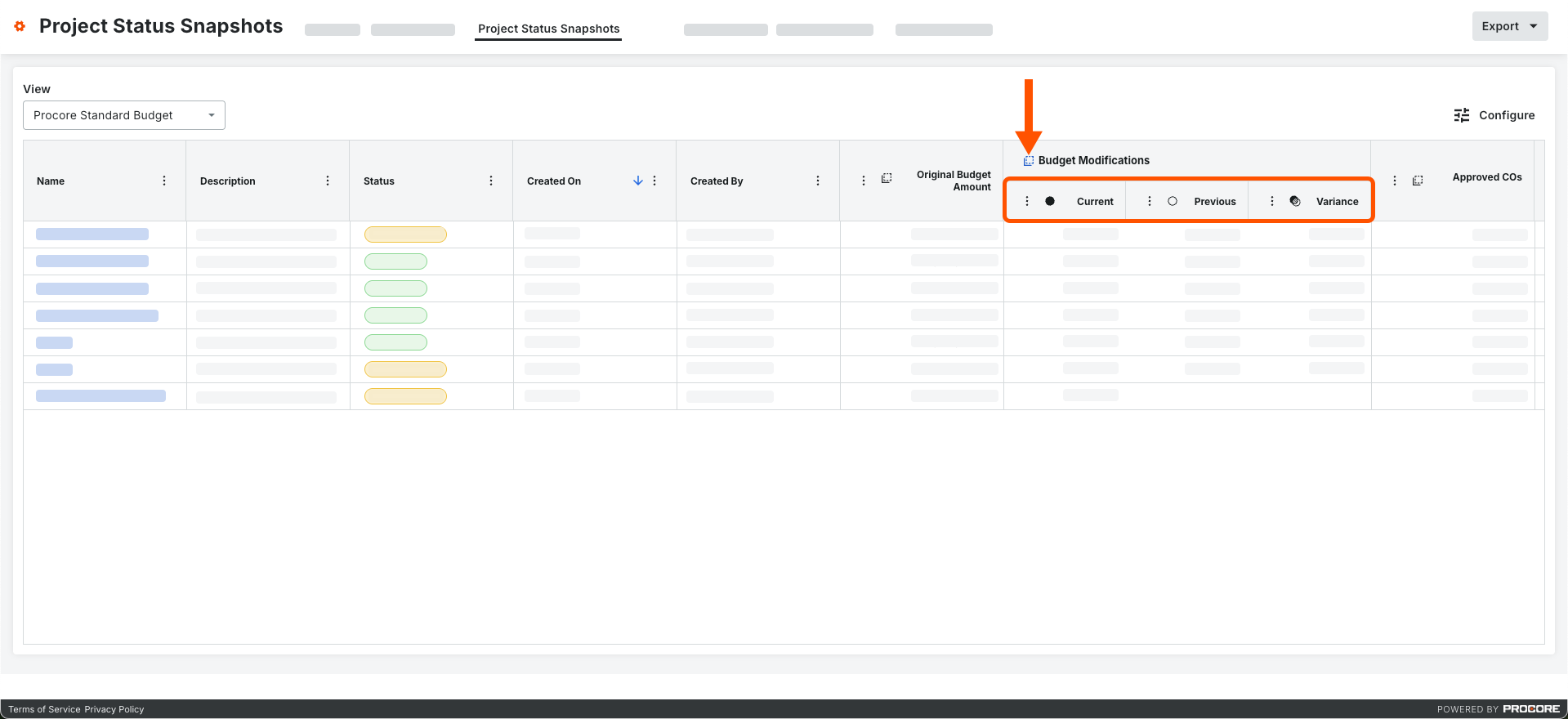Expand the Approved COs column group icon

tap(1418, 181)
